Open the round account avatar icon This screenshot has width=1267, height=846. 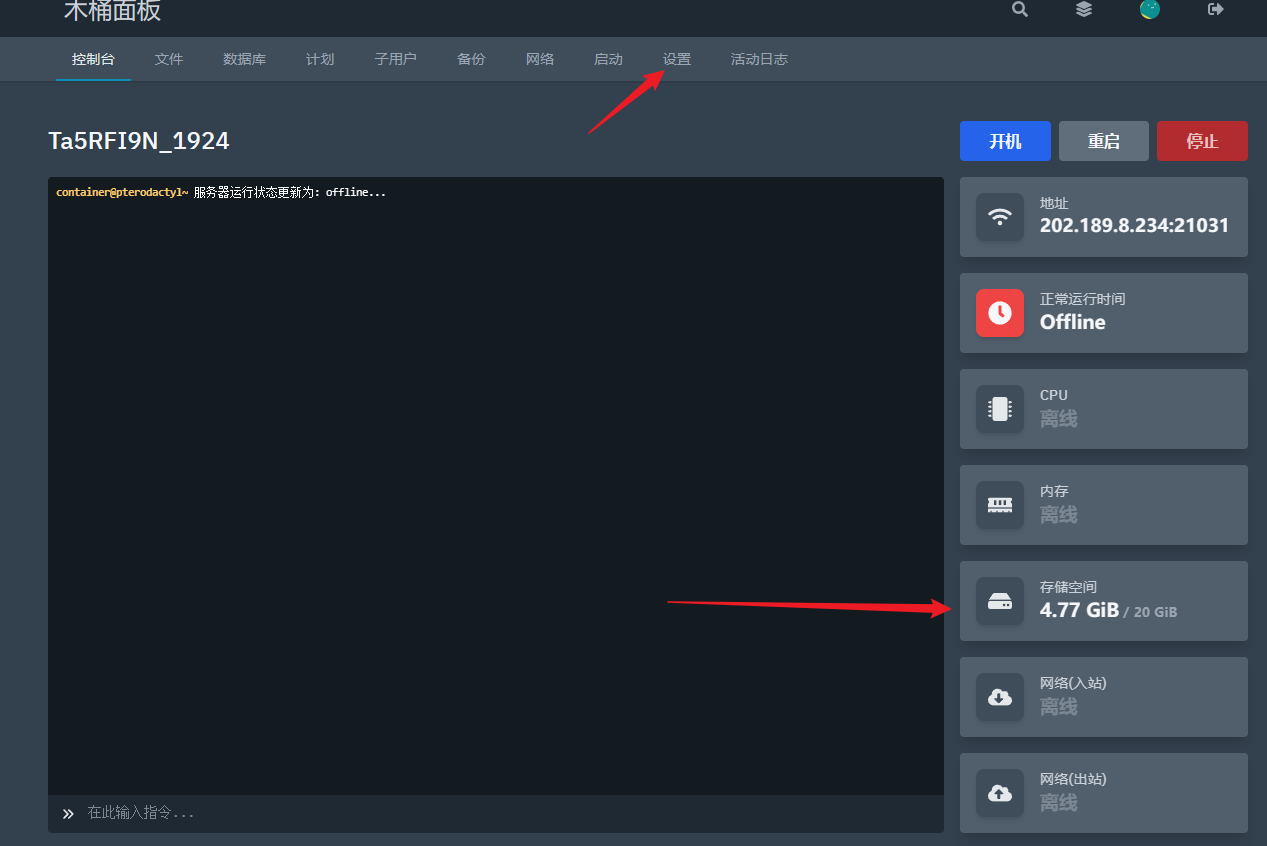point(1150,9)
